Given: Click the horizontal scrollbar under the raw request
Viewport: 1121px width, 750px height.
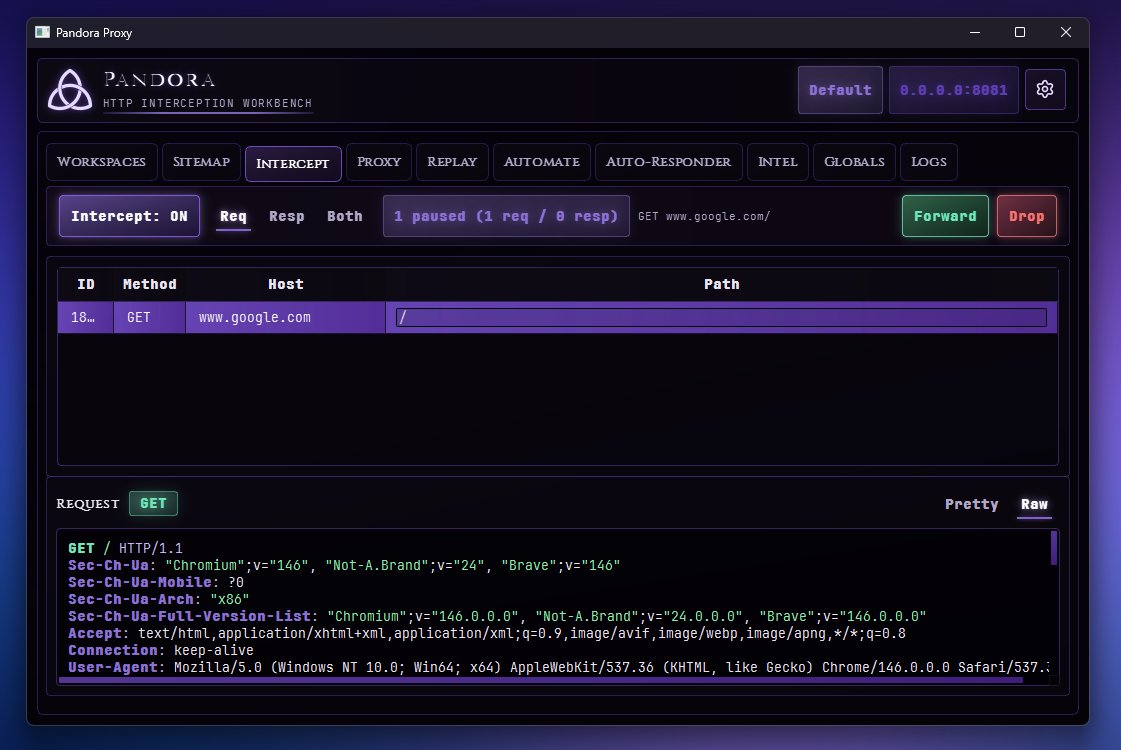Looking at the screenshot, I should (x=540, y=681).
